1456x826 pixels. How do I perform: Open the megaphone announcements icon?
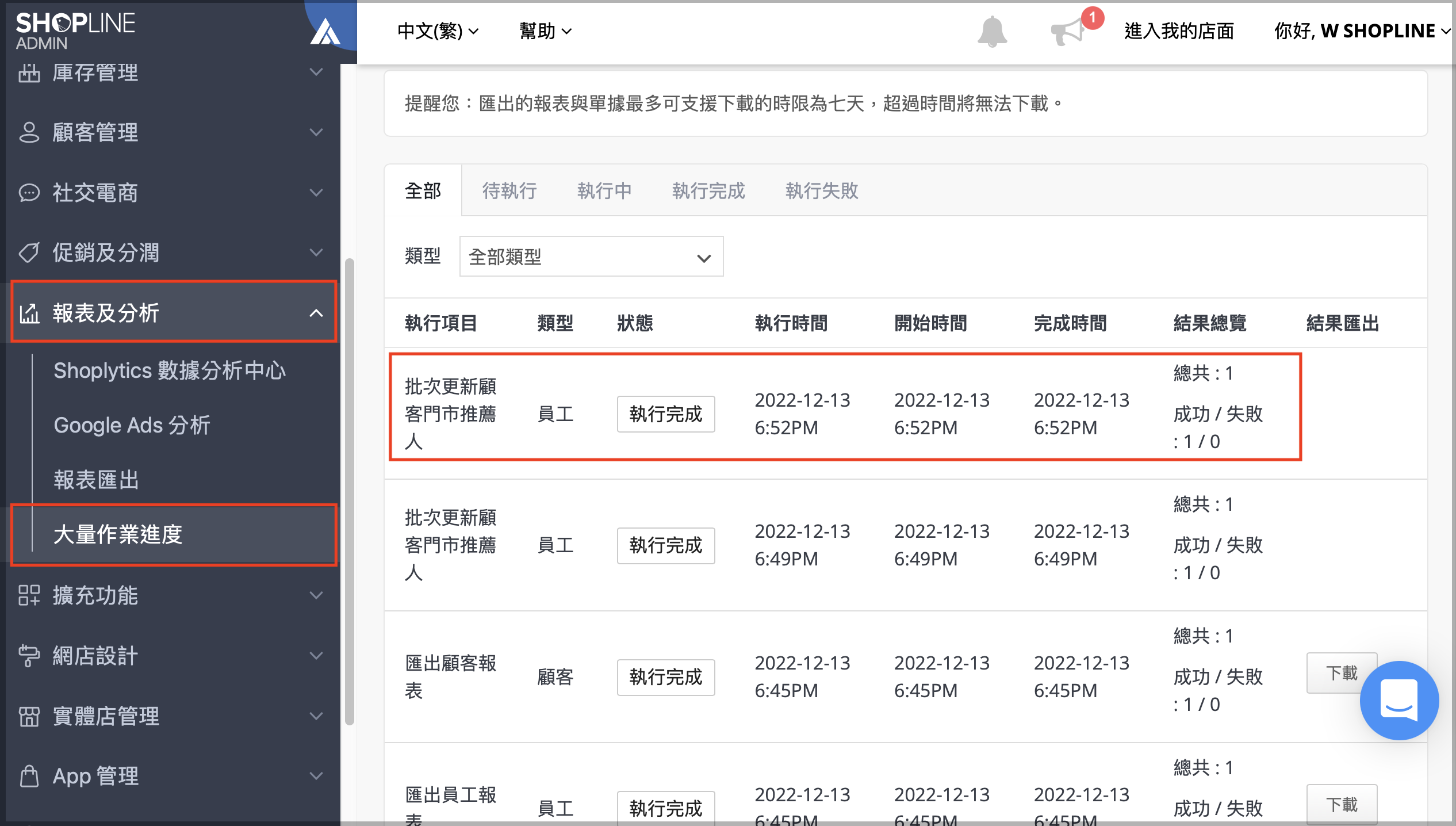[1068, 31]
